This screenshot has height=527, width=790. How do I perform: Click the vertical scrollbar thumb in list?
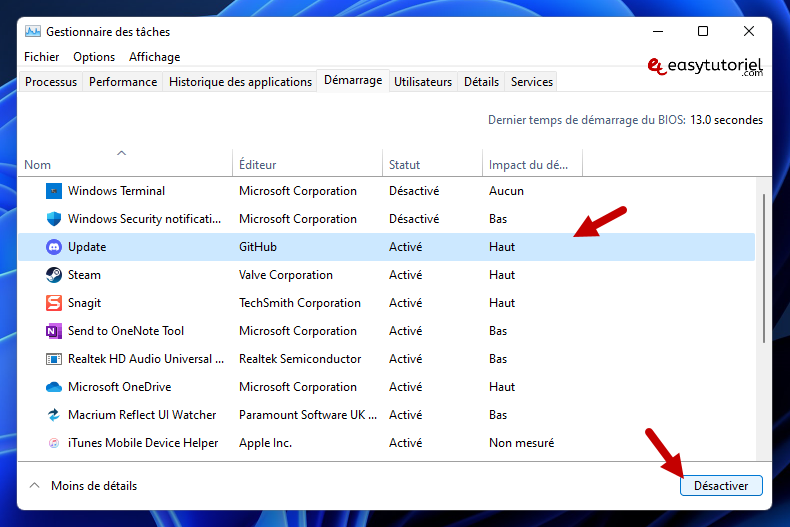coord(763,268)
